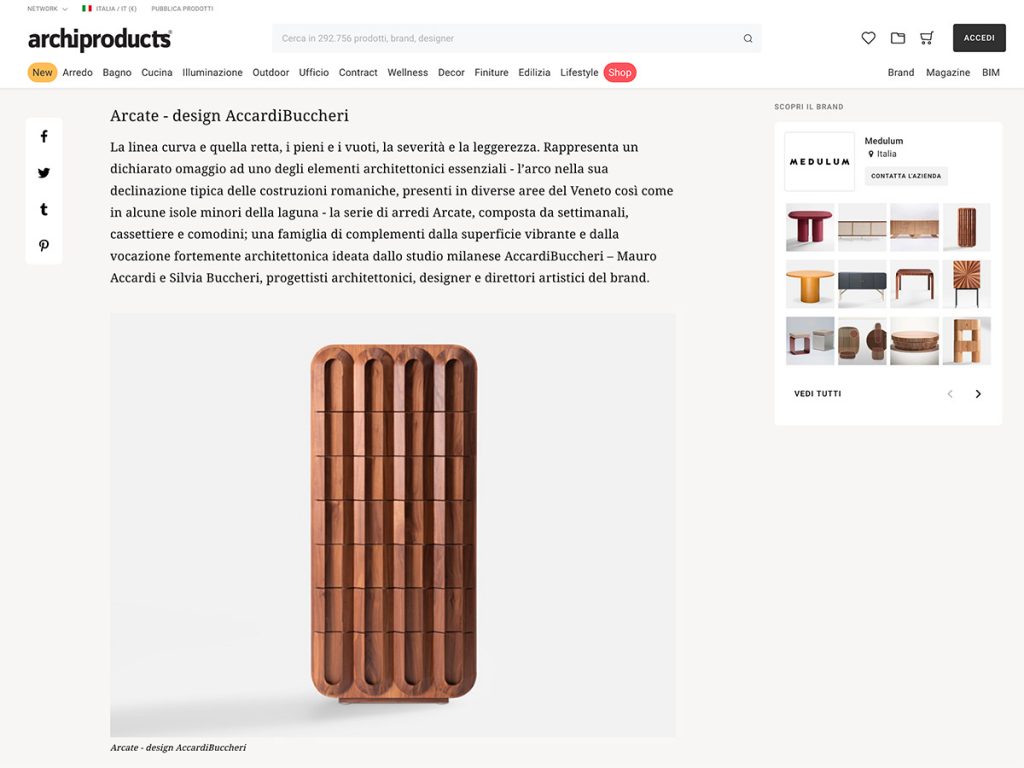This screenshot has height=768, width=1024.
Task: Share the article on Facebook
Action: [44, 136]
